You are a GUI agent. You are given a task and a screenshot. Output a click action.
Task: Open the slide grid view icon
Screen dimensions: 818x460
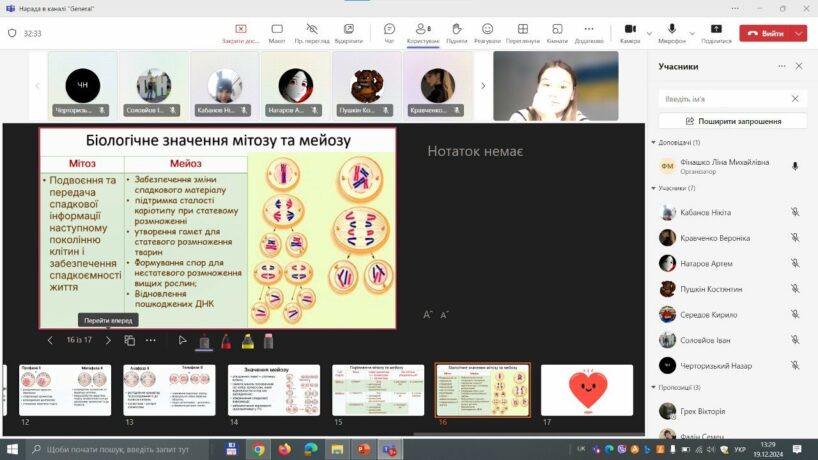click(129, 340)
